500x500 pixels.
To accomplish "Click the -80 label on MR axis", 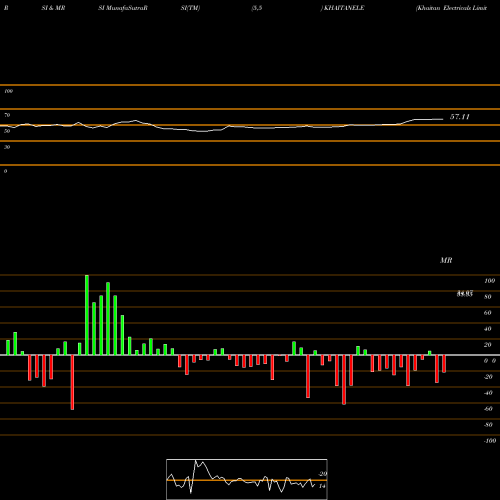I will pos(488,425).
